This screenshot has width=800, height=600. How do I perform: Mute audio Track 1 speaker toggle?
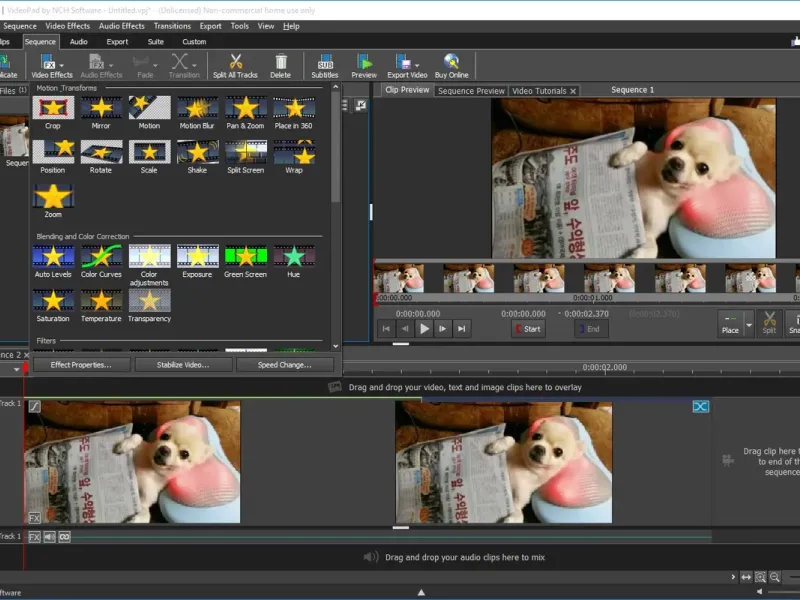pyautogui.click(x=49, y=537)
